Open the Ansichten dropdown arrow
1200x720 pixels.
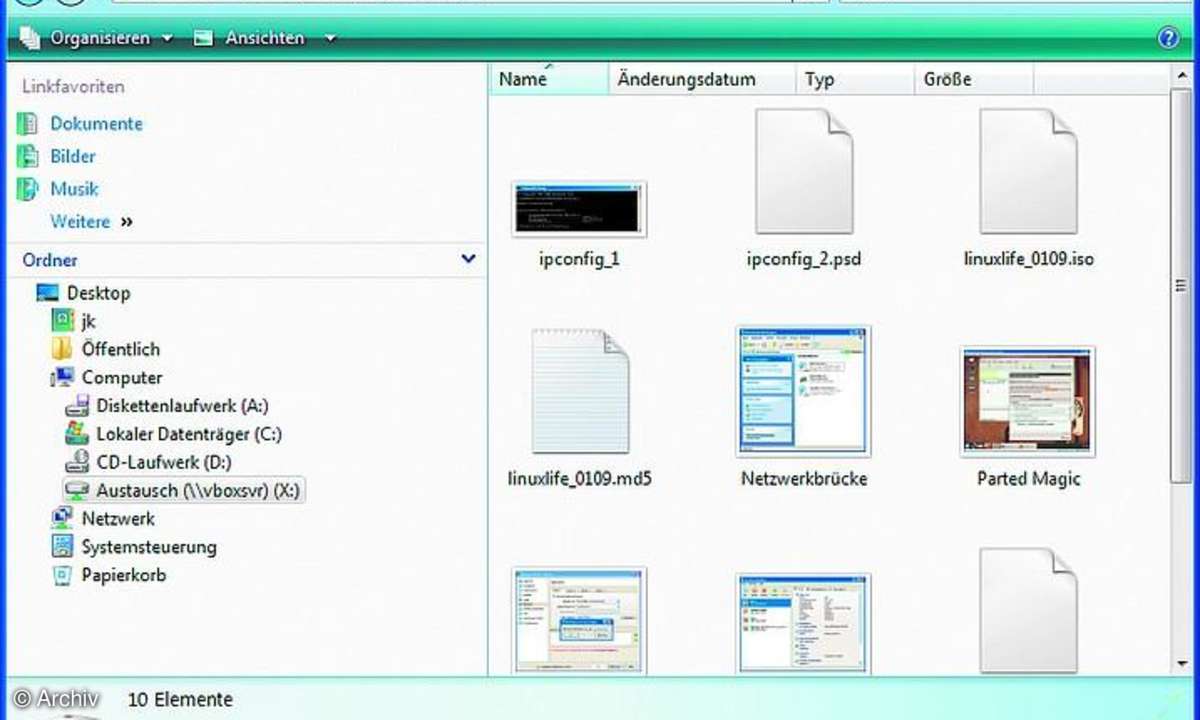(330, 38)
